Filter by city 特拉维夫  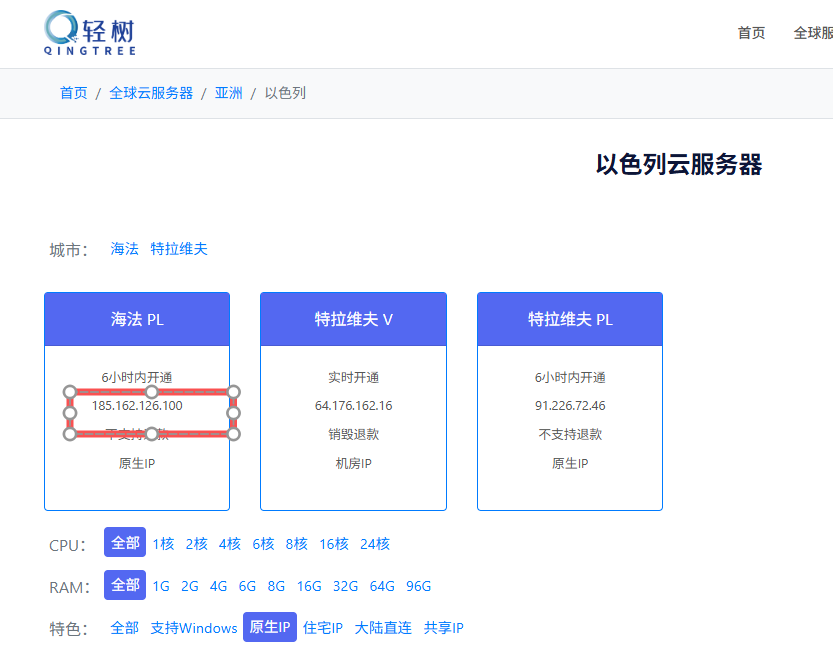point(179,249)
